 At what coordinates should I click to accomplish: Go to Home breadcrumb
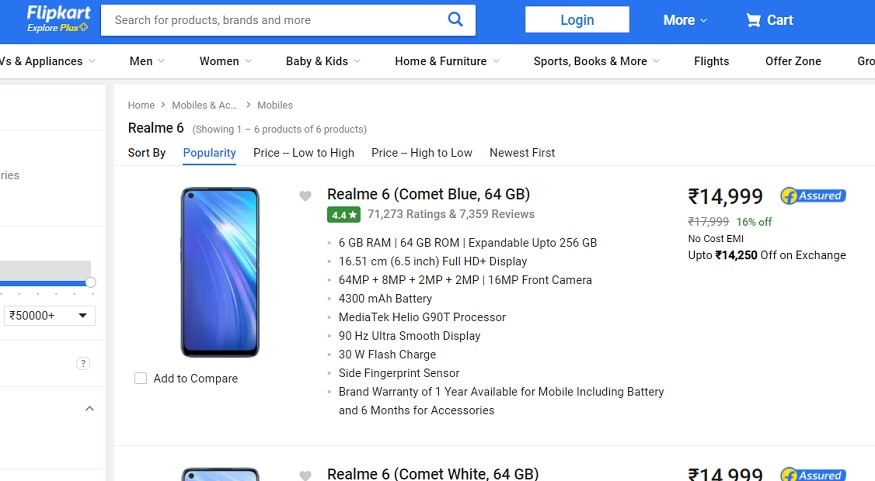141,105
